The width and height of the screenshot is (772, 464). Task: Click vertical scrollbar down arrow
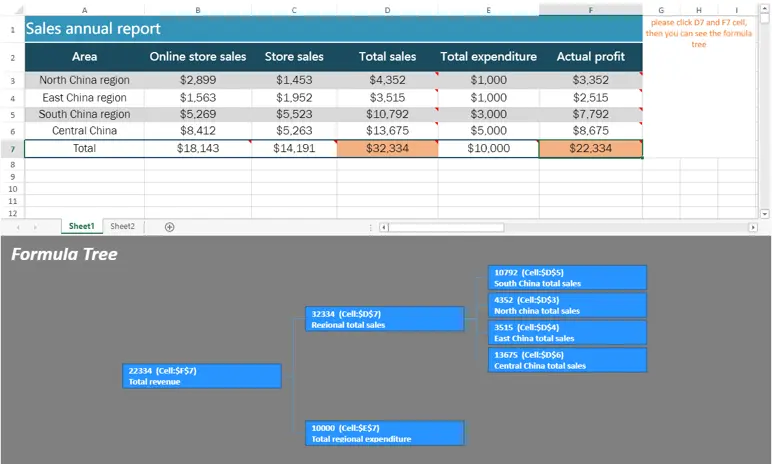pos(764,214)
